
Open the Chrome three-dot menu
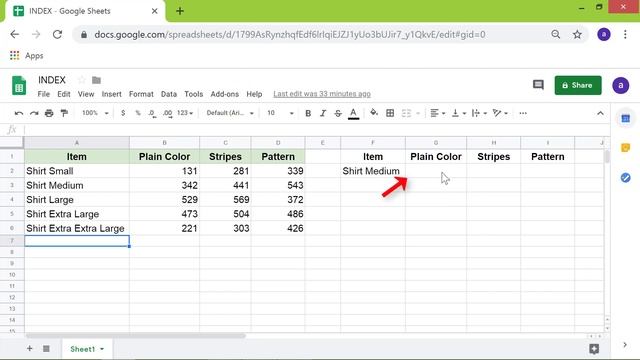(x=625, y=34)
